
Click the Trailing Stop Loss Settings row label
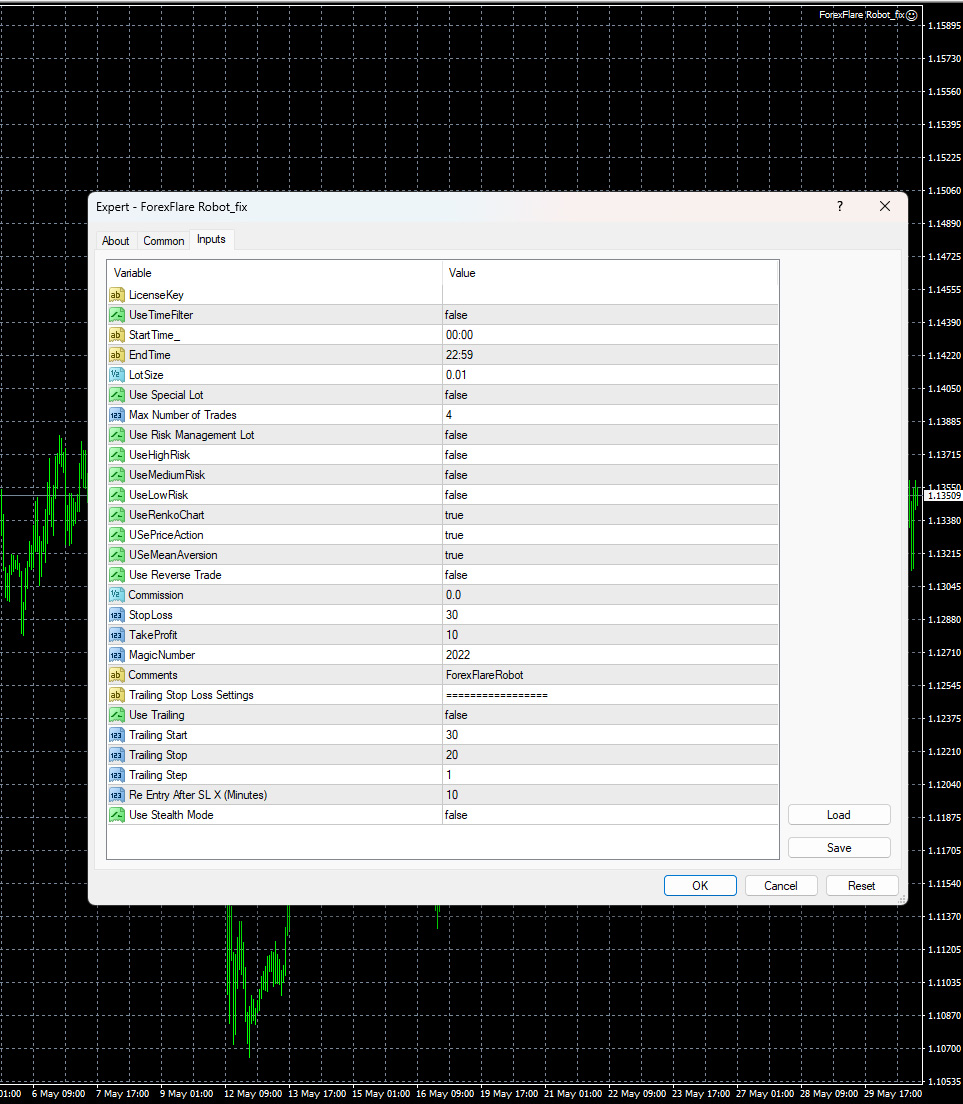coord(191,695)
